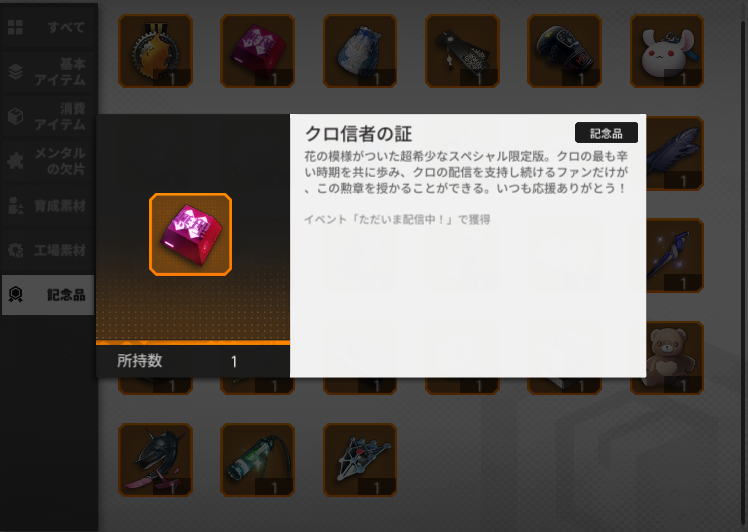Select the green flashlight canister item
This screenshot has height=532, width=748.
pos(258,460)
